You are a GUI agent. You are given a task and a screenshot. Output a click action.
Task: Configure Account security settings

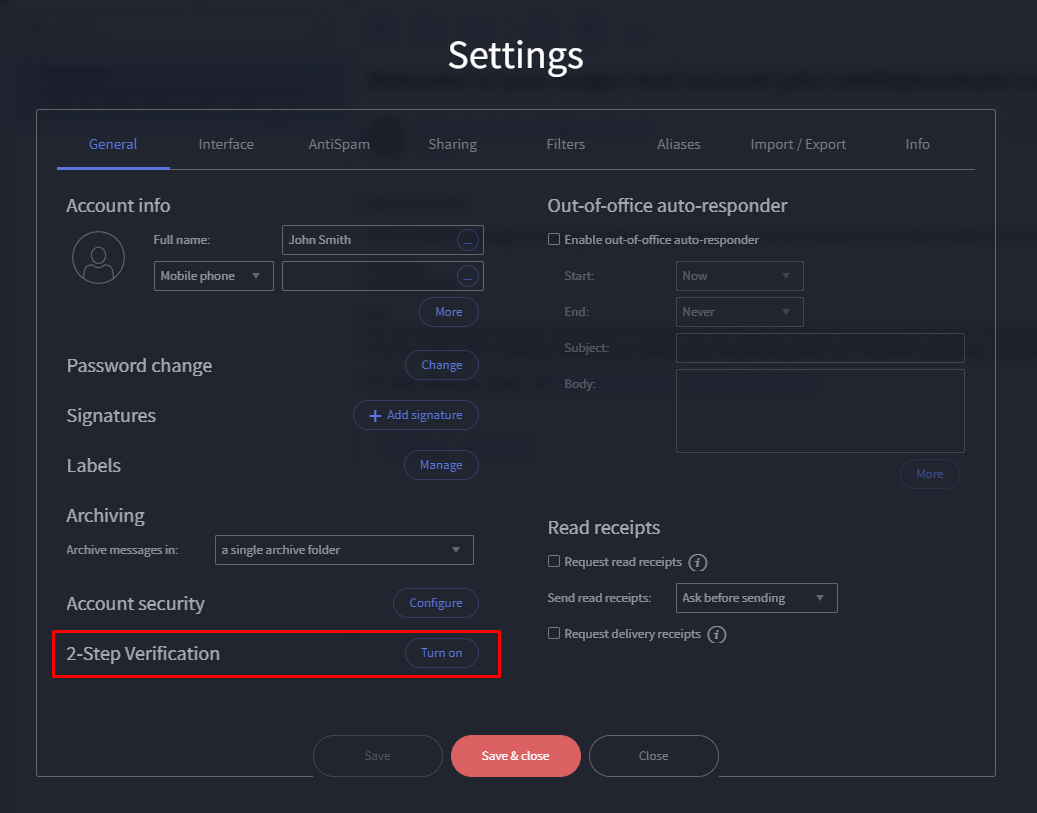(435, 603)
